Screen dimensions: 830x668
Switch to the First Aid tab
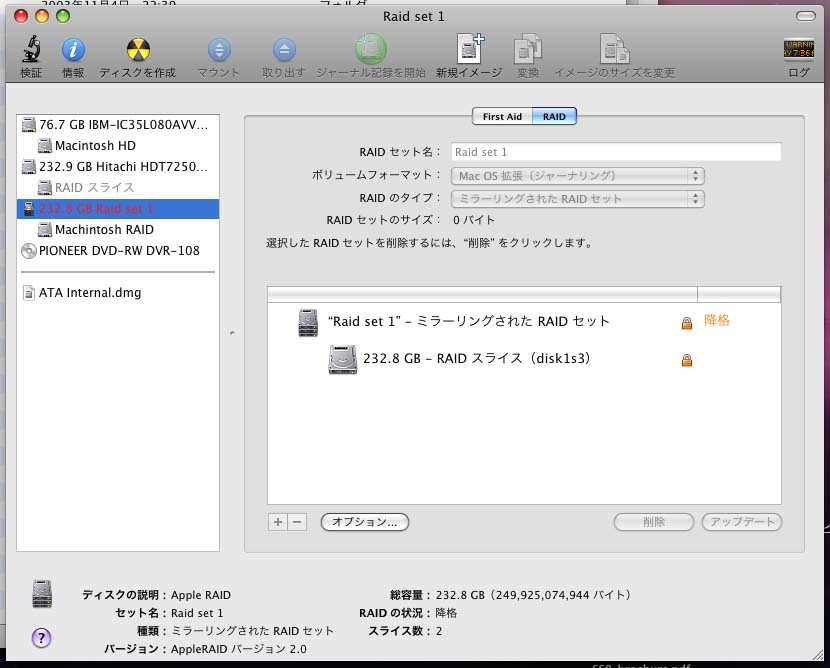click(502, 117)
